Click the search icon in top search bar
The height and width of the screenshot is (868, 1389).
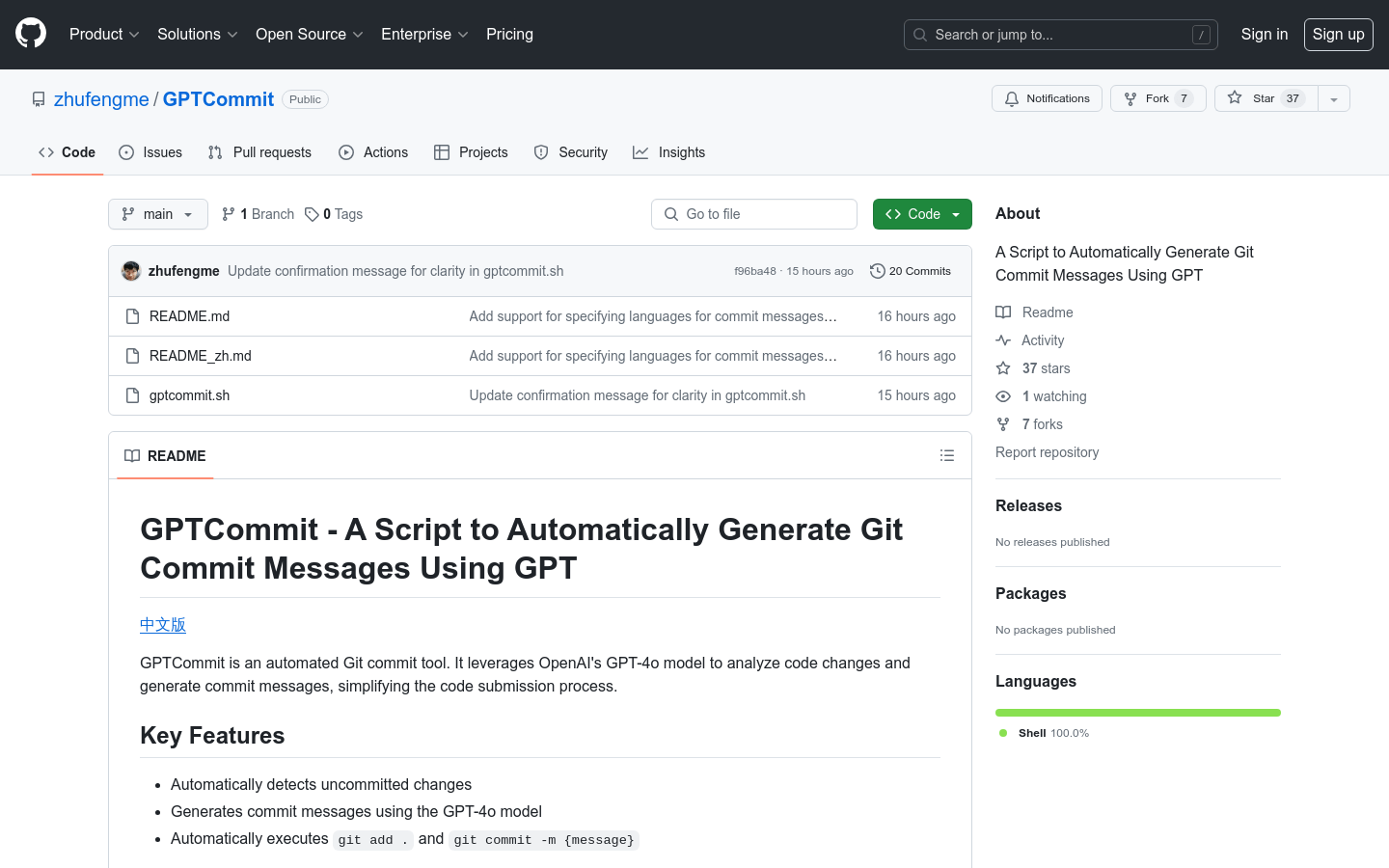pos(920,35)
